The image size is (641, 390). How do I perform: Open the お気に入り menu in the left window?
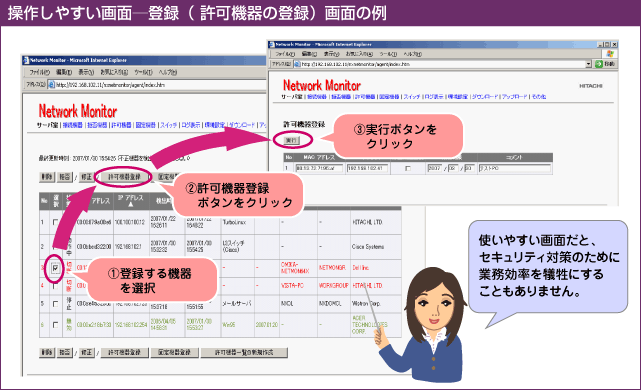click(114, 72)
